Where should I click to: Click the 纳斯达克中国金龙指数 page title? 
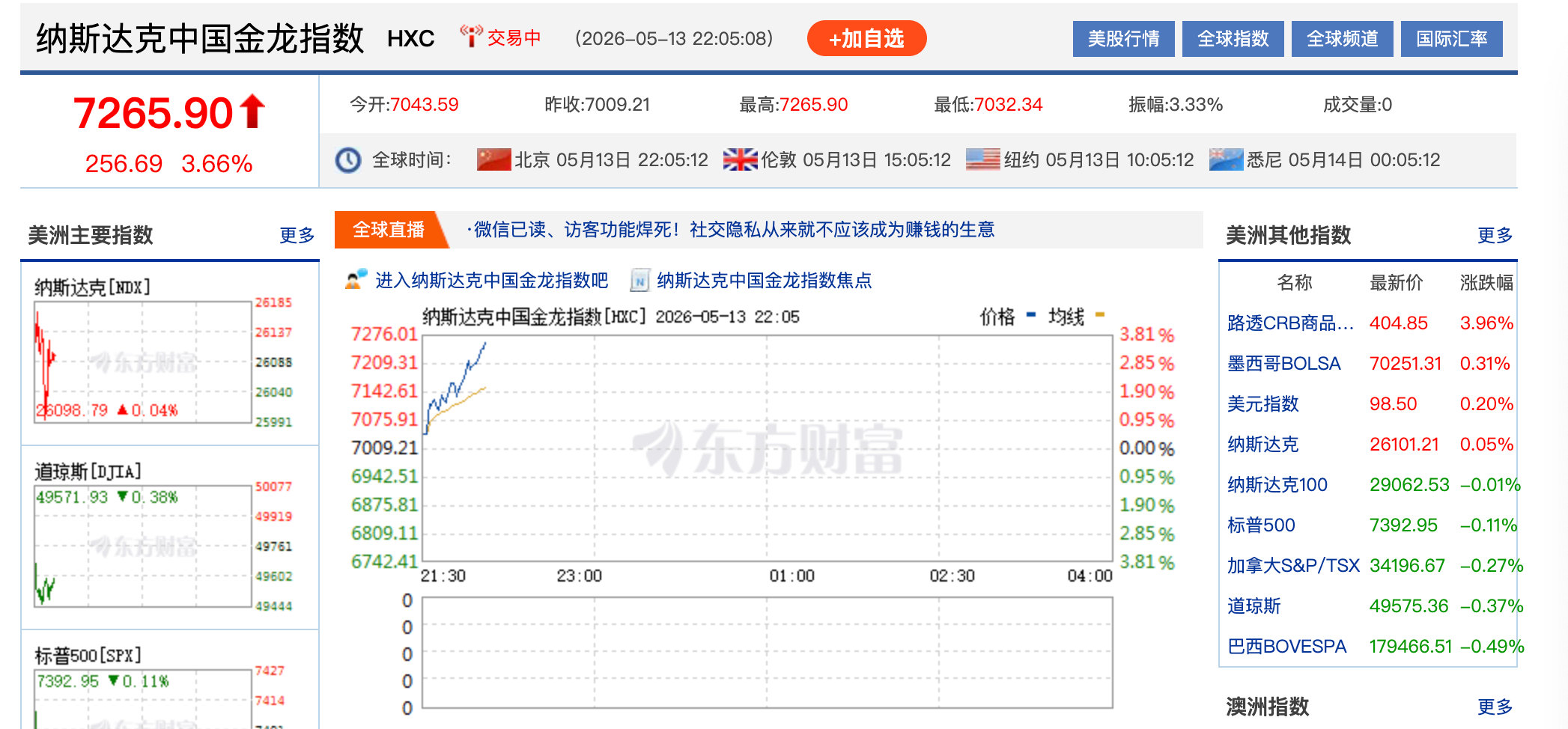pyautogui.click(x=200, y=39)
